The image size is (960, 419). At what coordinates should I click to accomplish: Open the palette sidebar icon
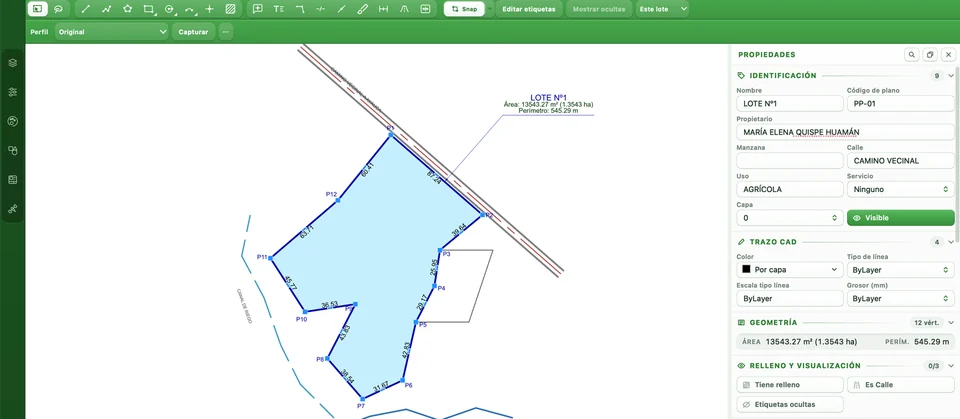click(13, 121)
